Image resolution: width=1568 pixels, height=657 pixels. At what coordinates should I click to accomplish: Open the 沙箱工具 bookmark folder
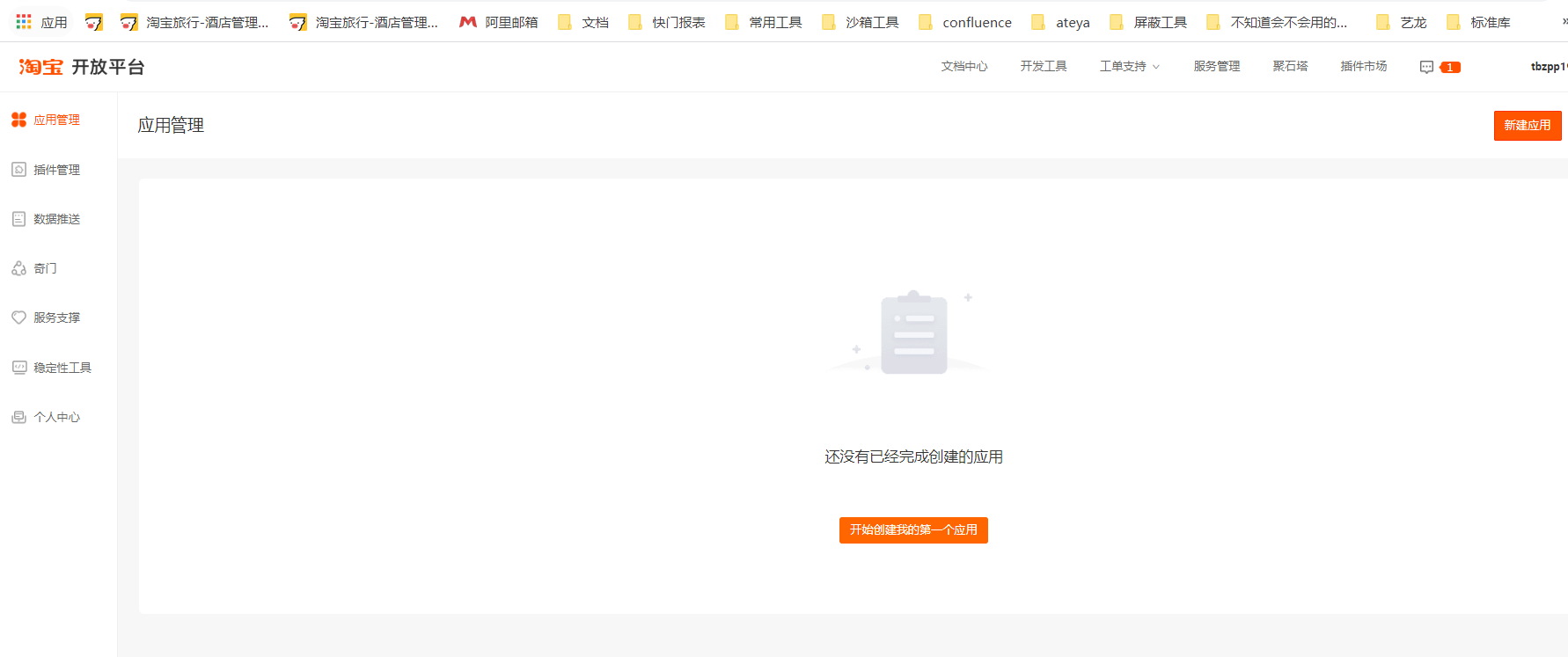tap(861, 22)
